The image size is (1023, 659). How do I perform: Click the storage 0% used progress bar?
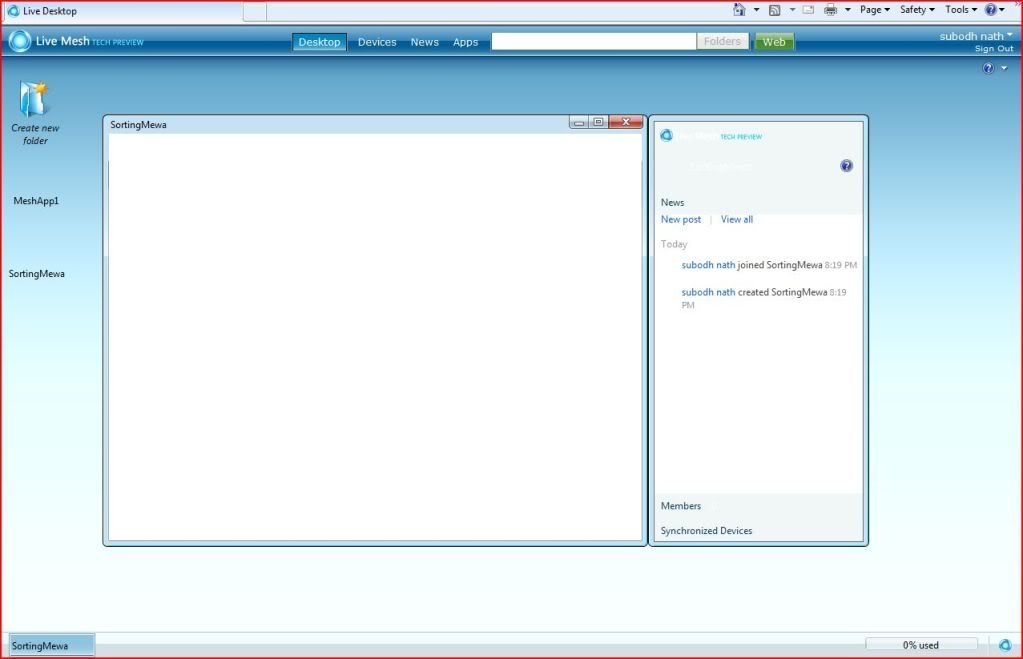tap(921, 645)
